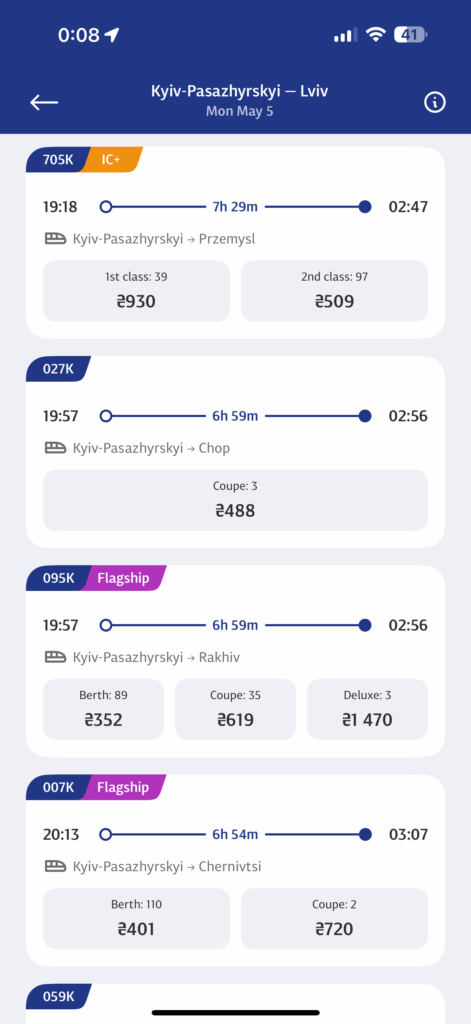Select 2nd class ticket for ₴509
This screenshot has width=471, height=1024.
point(334,291)
